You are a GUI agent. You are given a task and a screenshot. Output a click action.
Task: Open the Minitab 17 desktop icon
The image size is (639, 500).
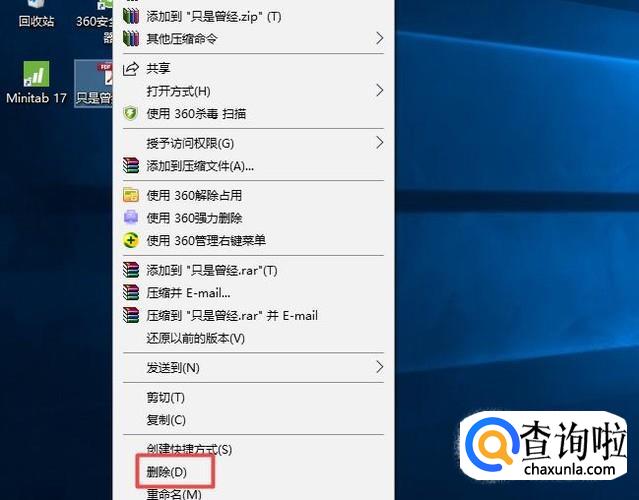[36, 82]
